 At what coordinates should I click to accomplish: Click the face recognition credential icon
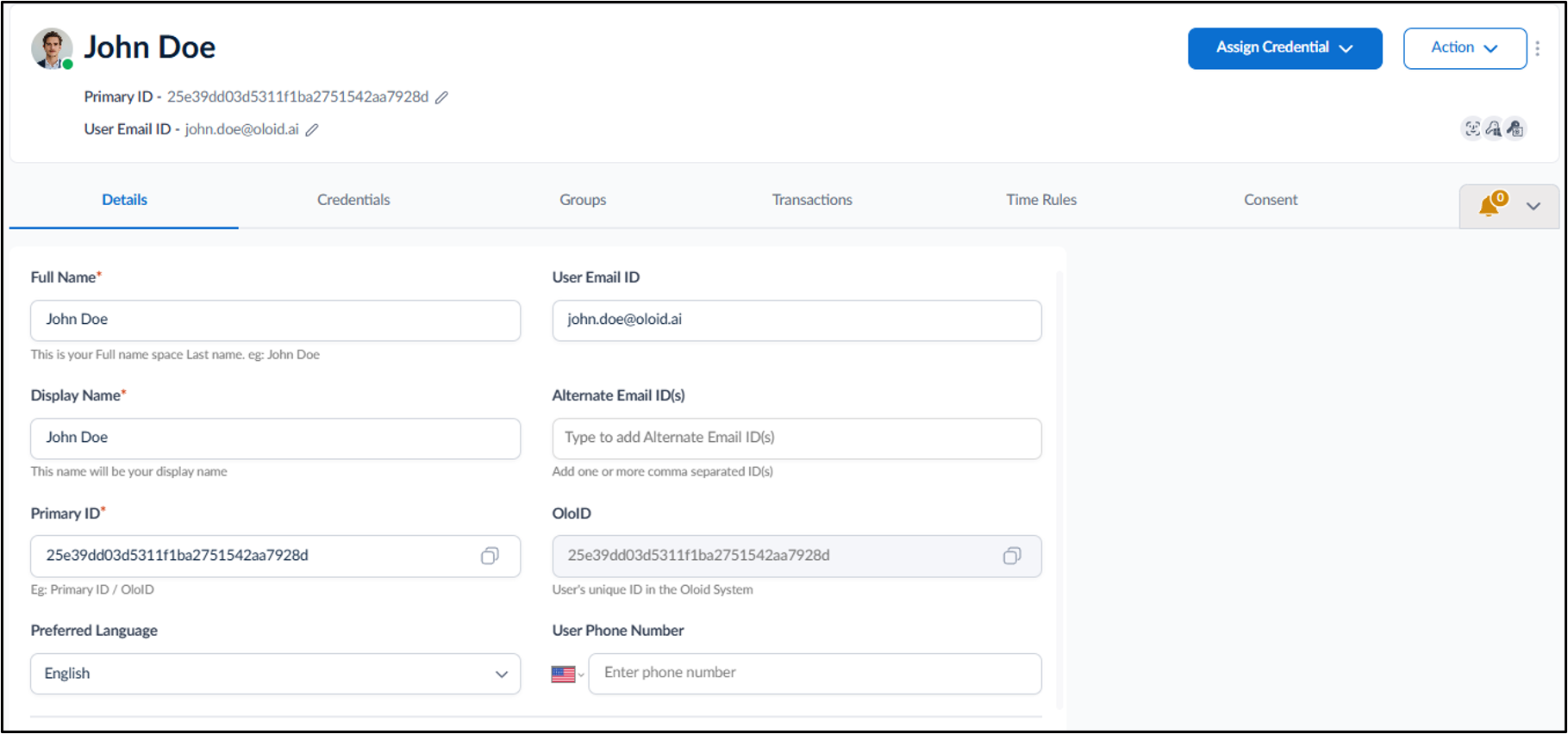point(1472,129)
